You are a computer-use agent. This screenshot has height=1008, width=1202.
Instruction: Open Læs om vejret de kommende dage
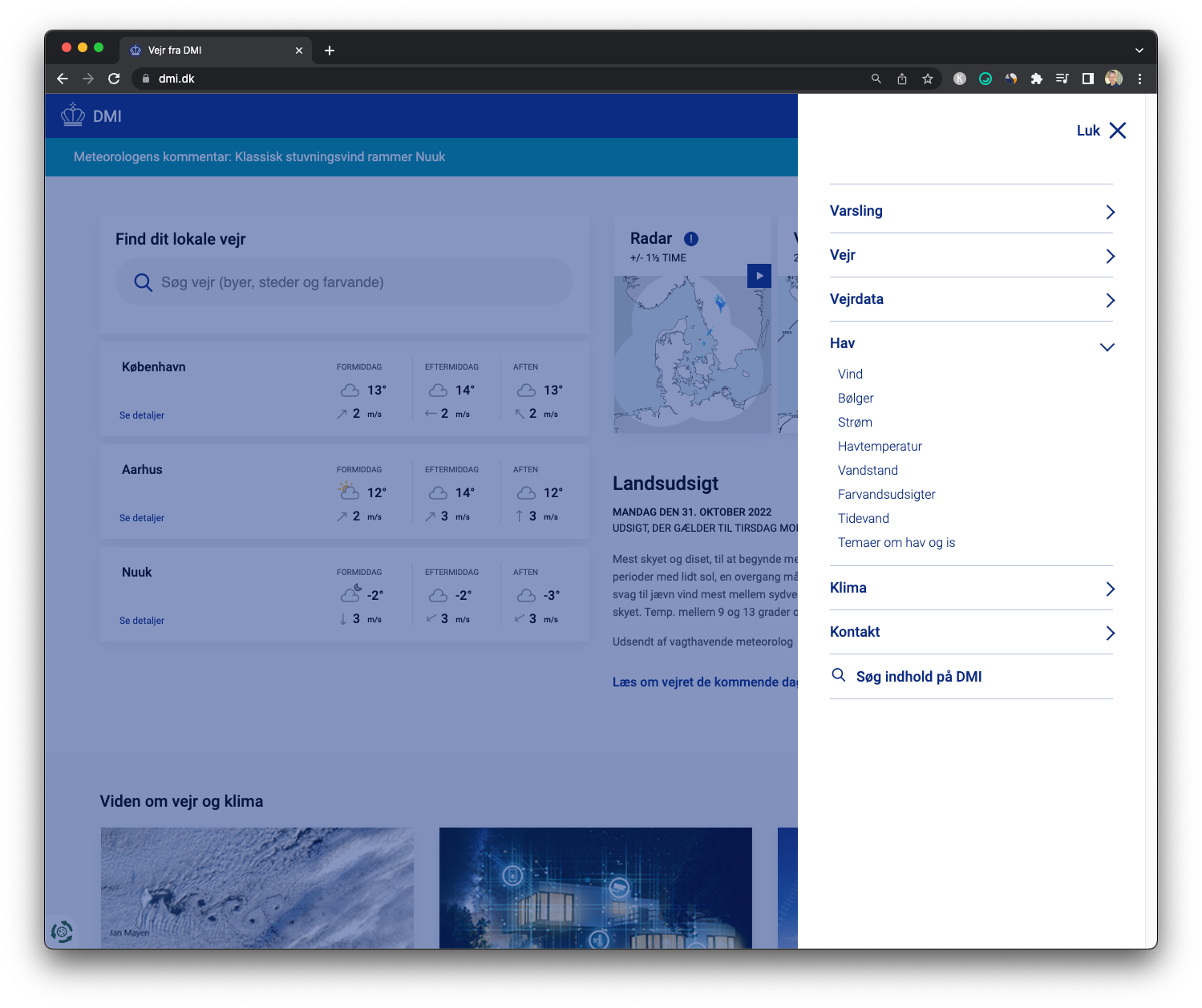pyautogui.click(x=705, y=681)
